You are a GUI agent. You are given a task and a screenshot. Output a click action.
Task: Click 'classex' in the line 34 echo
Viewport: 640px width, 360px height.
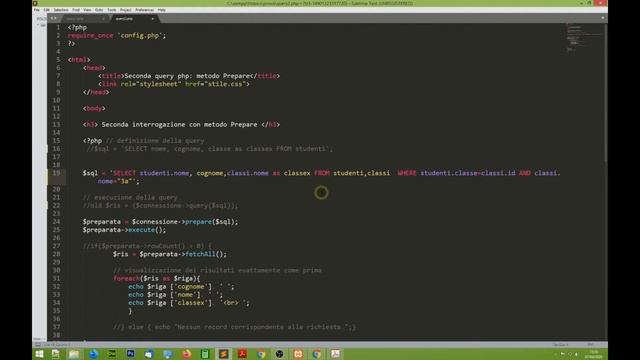191,303
